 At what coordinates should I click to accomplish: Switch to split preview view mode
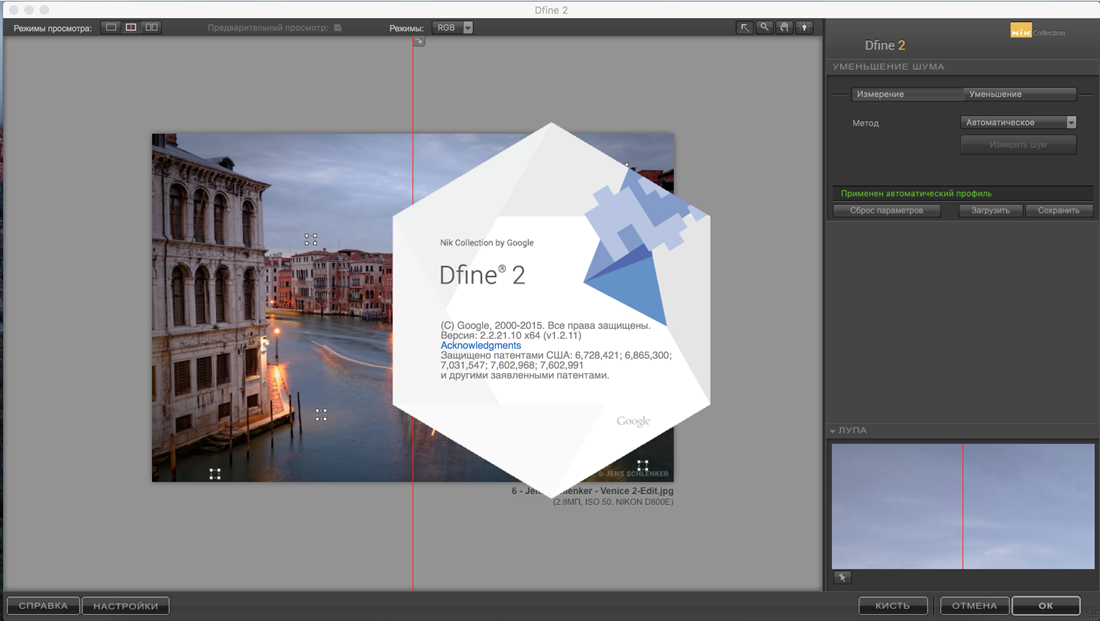coord(131,27)
